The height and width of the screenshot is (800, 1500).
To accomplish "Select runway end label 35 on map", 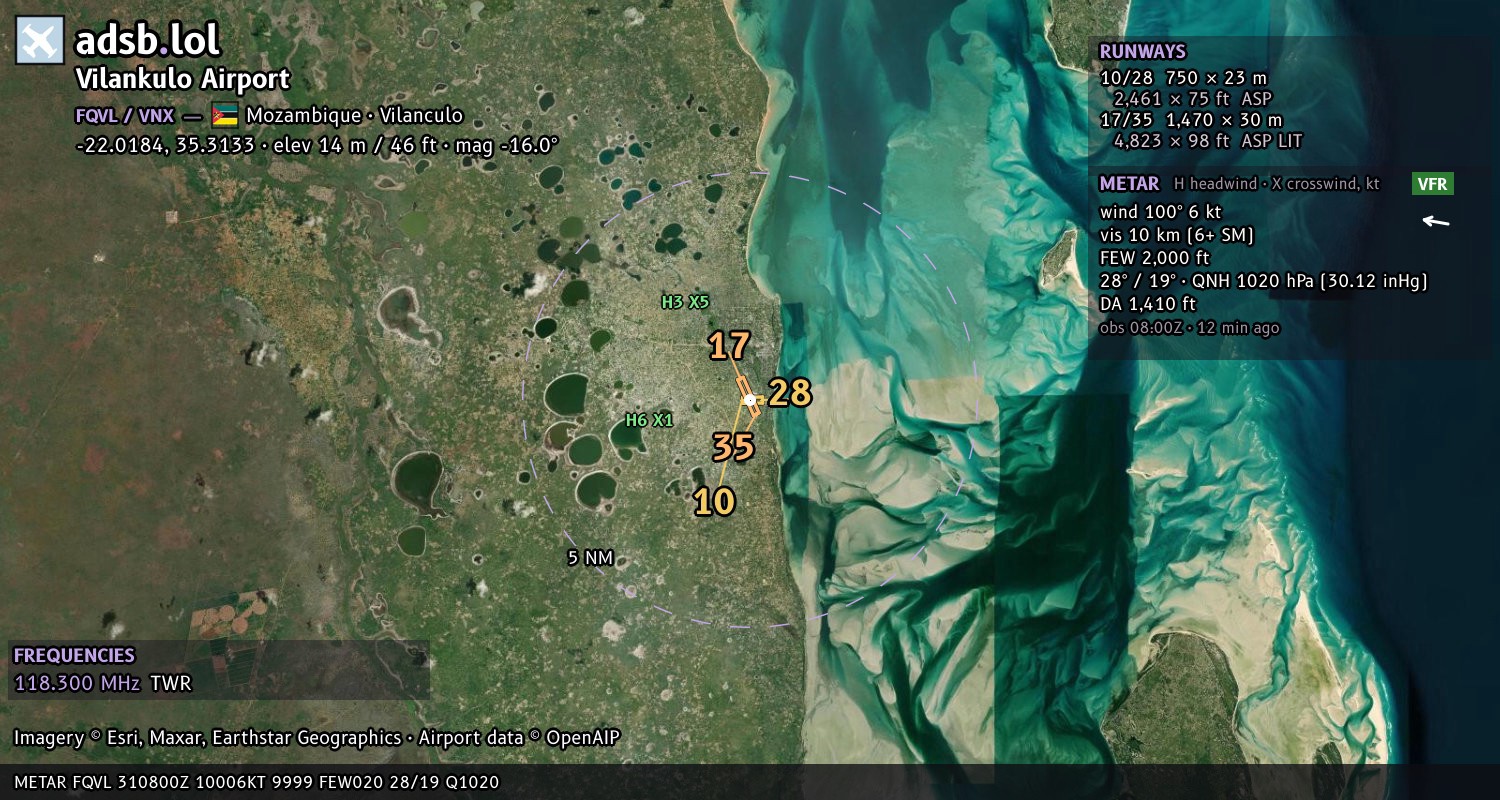I will point(733,447).
